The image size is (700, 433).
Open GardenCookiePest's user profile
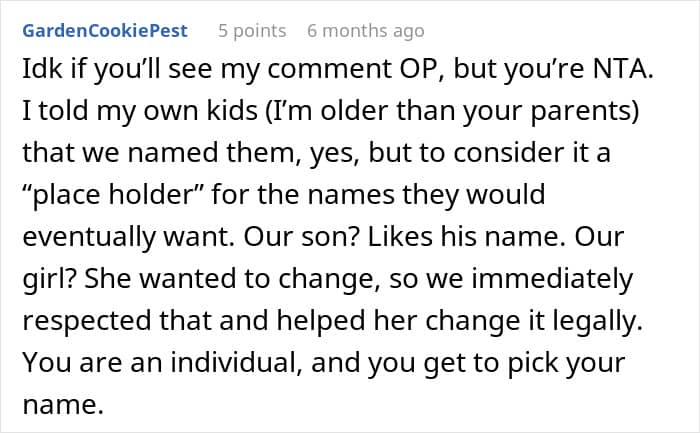(105, 31)
